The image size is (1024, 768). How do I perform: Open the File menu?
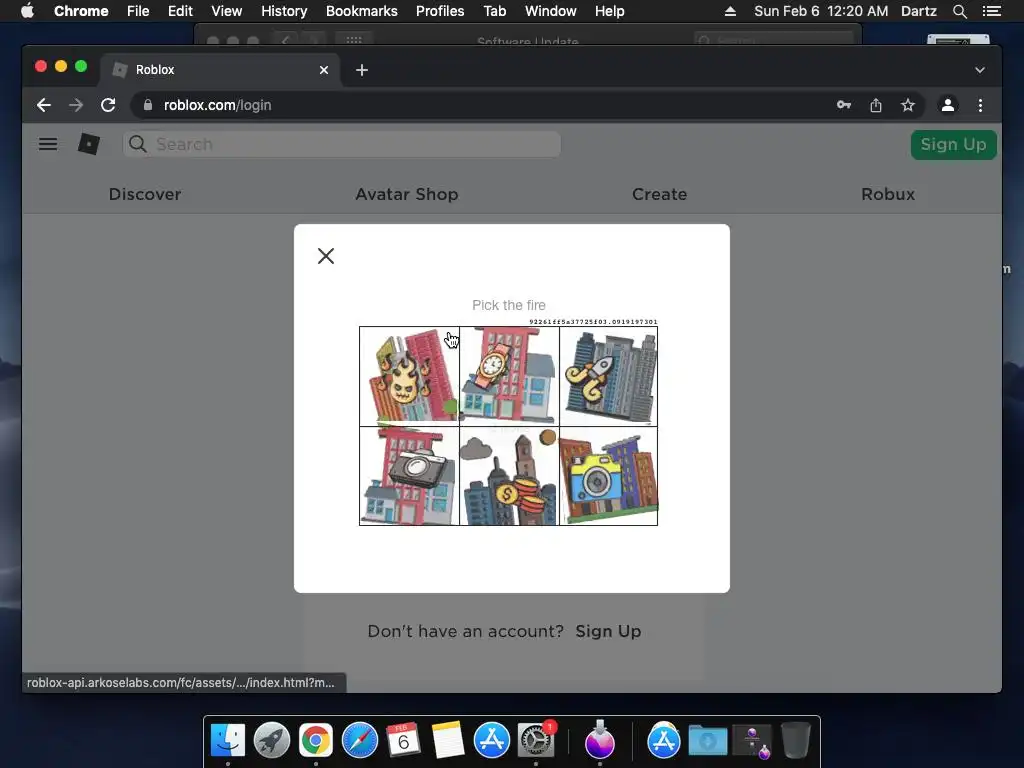click(x=138, y=11)
